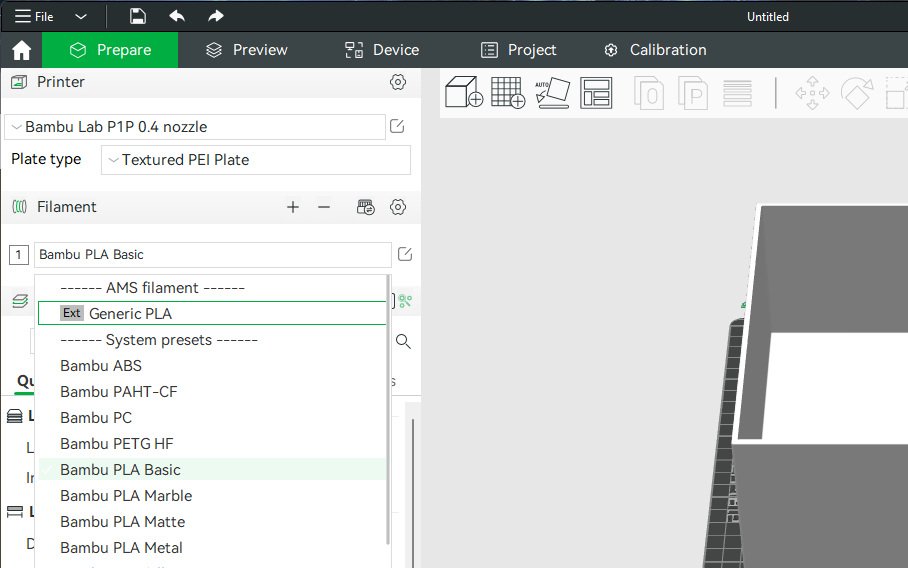Switch to the Preview tab
The width and height of the screenshot is (908, 568).
click(247, 50)
